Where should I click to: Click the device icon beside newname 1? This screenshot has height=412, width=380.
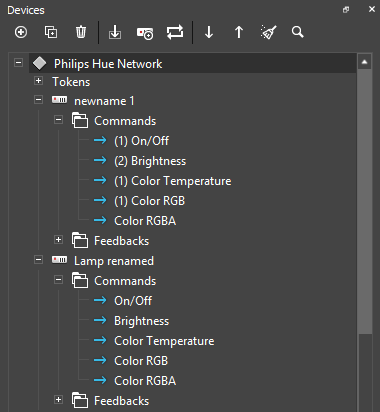point(60,100)
